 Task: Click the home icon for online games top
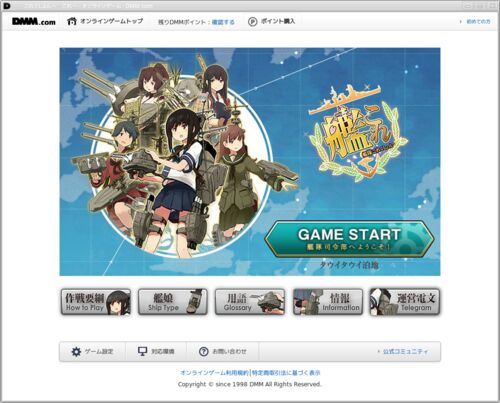pyautogui.click(x=72, y=21)
